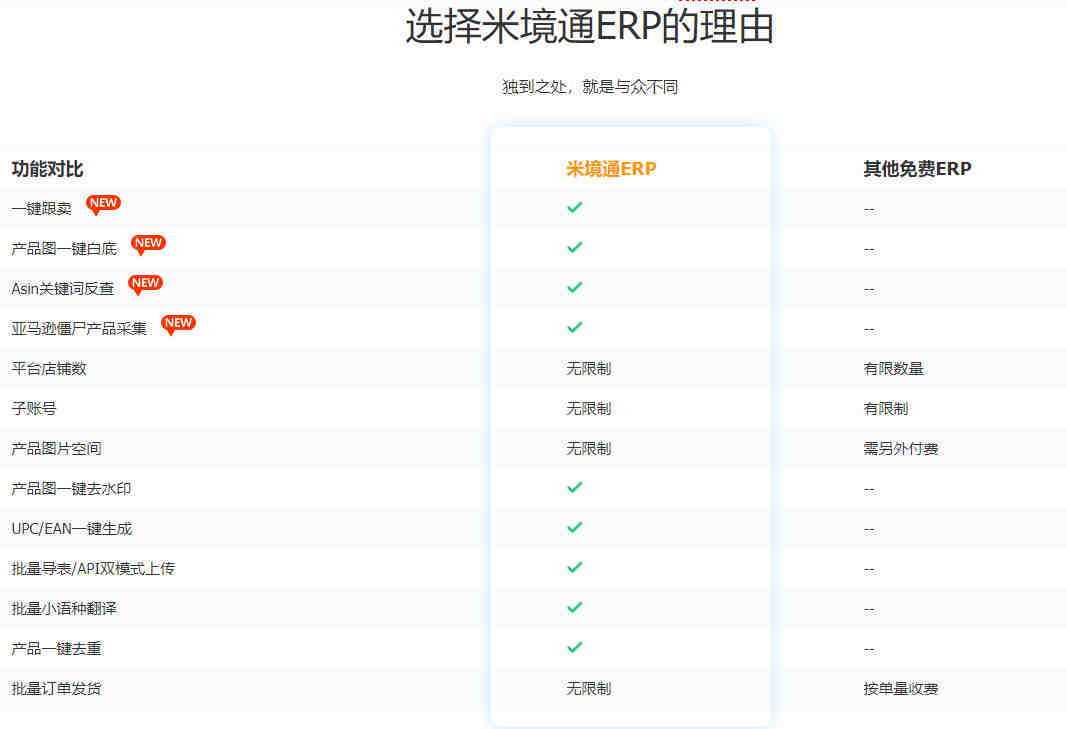Click the page heading 选择米境通ERP的理由

coord(589,27)
